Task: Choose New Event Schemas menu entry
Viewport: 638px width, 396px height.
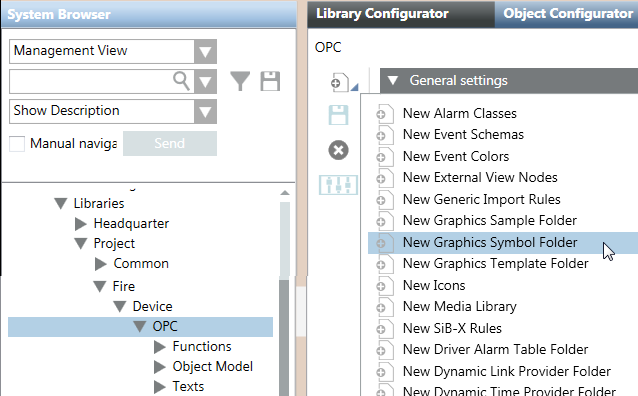Action: (x=463, y=135)
